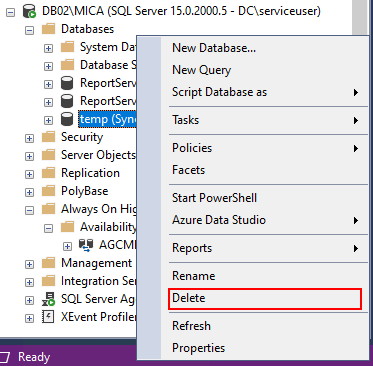Click the Replication folder icon
The width and height of the screenshot is (373, 366).
tap(48, 173)
